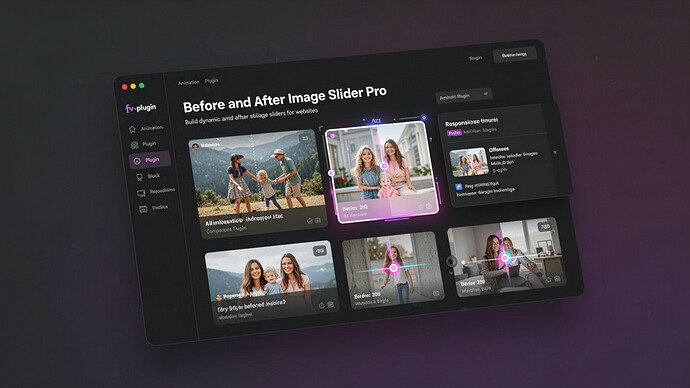Open the small thumbnail in the right panel

pos(469,162)
